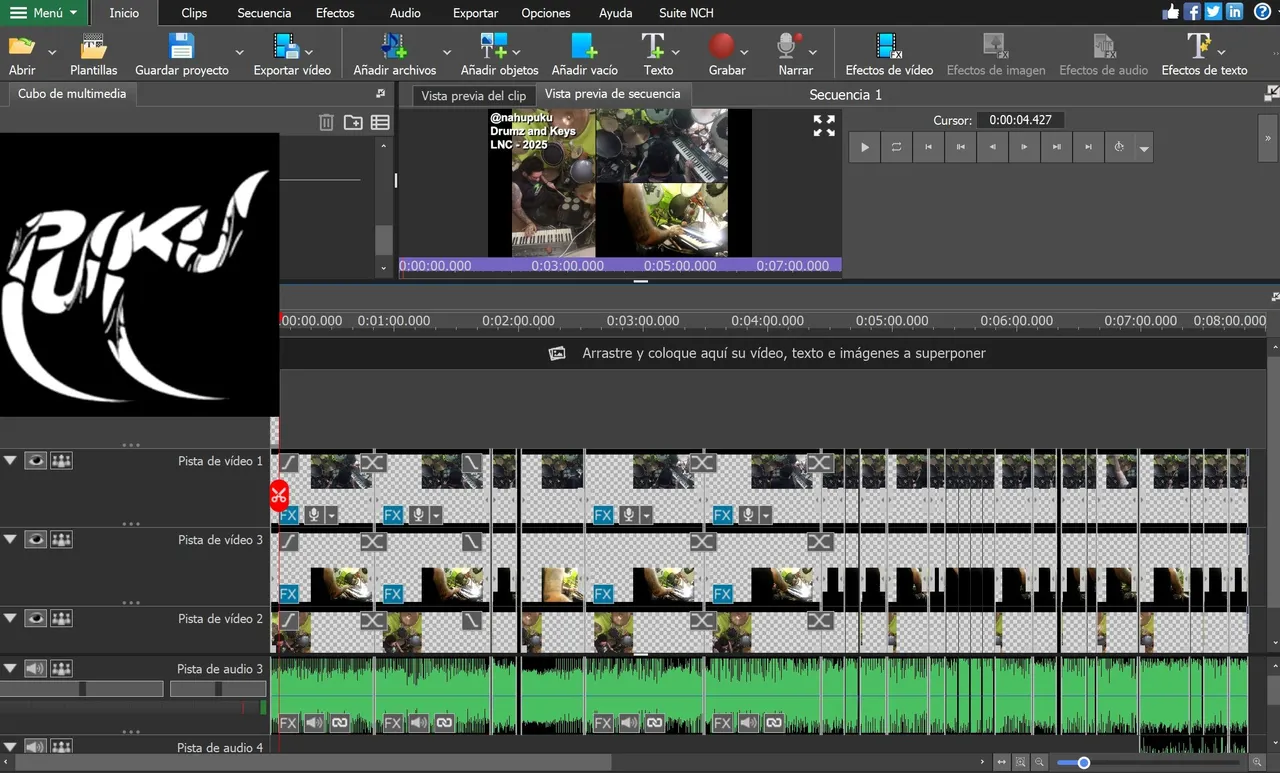
Task: Toggle group lock on Pista de audio 3
Action: [62, 669]
